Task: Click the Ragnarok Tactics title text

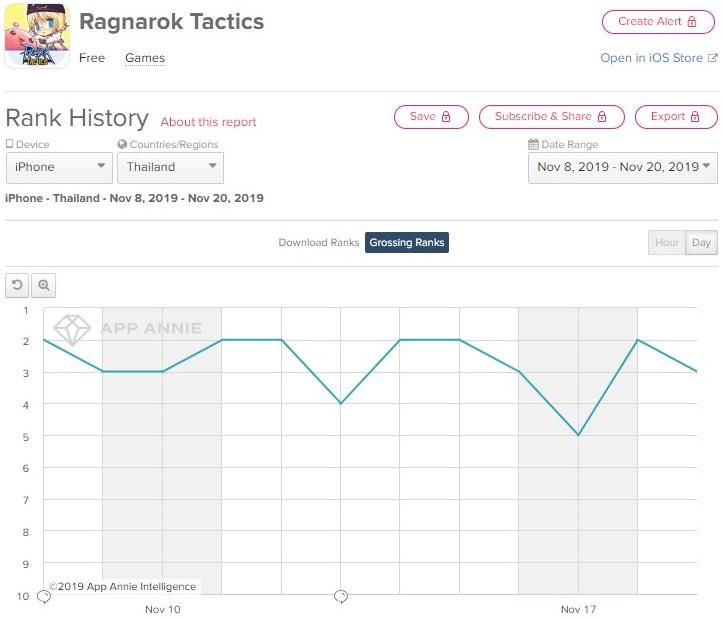Action: coord(171,22)
